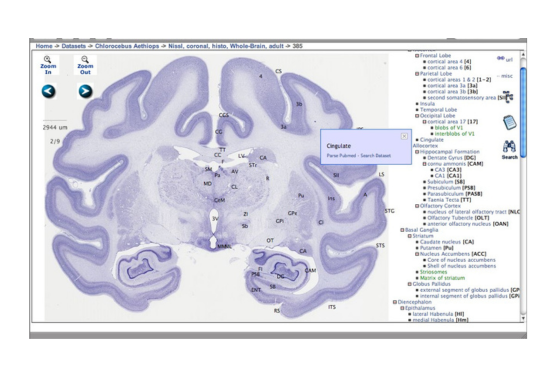Select Shell of nucleus accumbens
This screenshot has height=380, width=556.
click(462, 266)
